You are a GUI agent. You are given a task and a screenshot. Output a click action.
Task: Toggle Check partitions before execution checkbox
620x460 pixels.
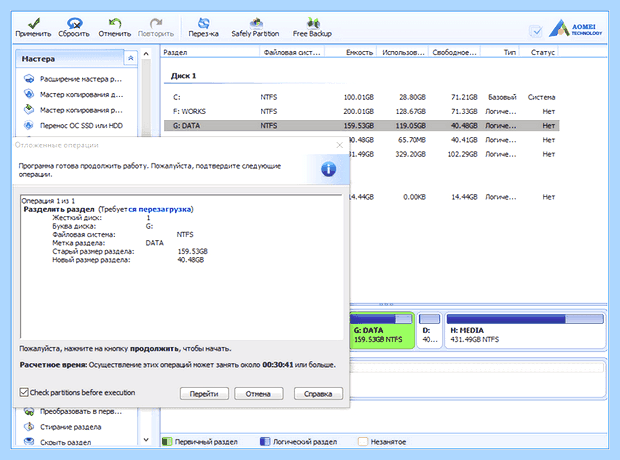tap(24, 392)
